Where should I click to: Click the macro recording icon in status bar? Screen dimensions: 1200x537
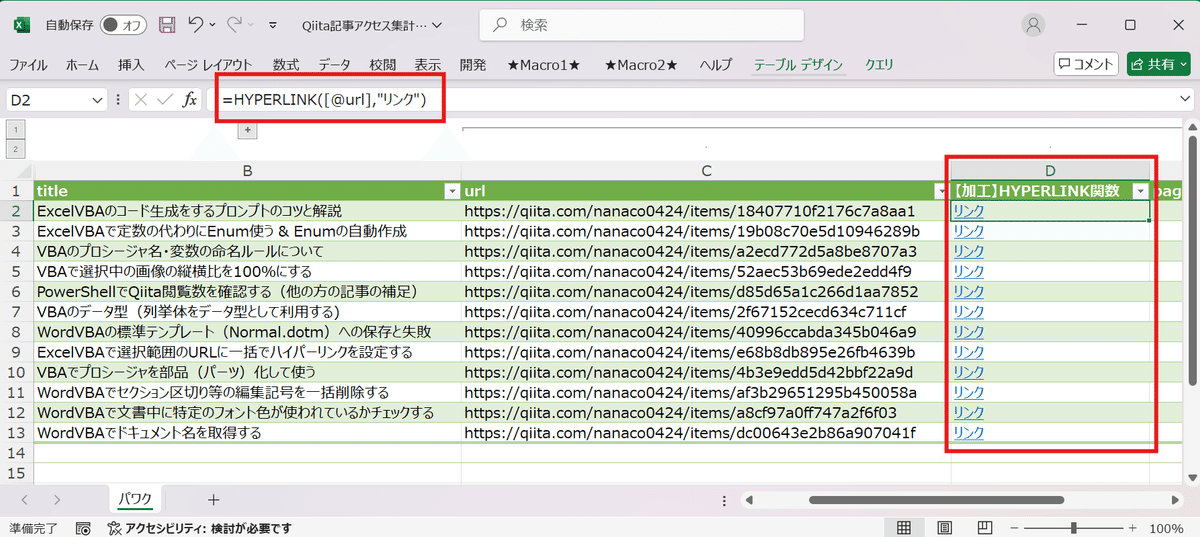click(84, 528)
